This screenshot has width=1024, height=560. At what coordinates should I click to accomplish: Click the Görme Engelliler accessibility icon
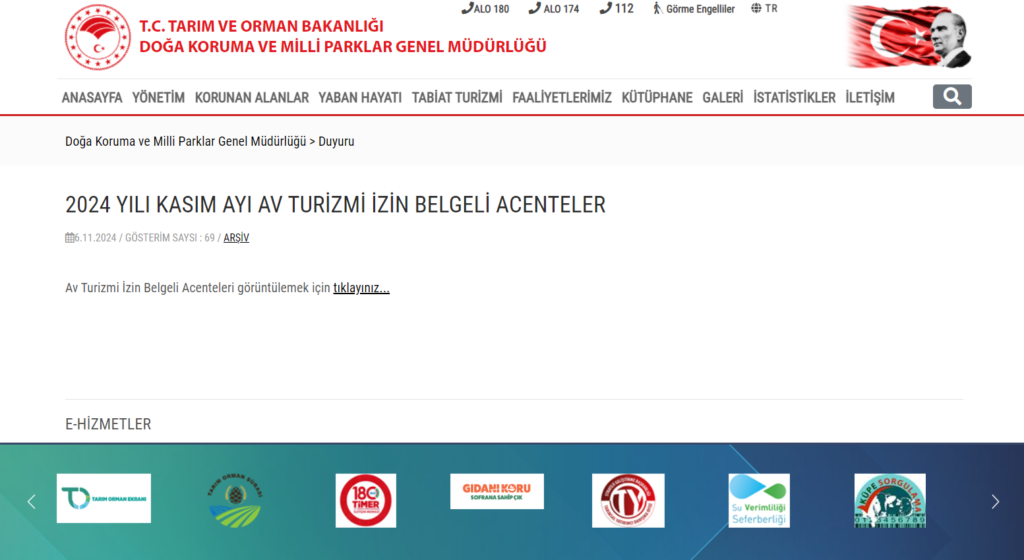tap(658, 8)
